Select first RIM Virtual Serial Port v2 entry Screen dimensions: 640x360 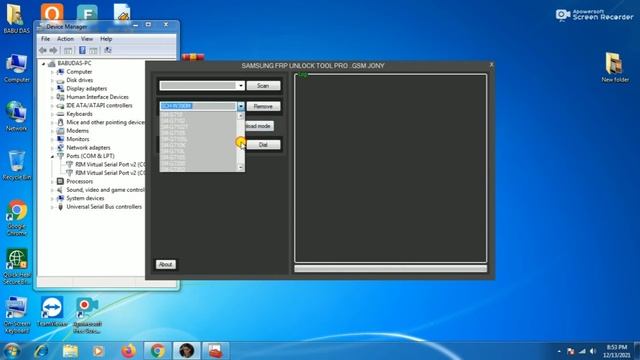point(110,164)
